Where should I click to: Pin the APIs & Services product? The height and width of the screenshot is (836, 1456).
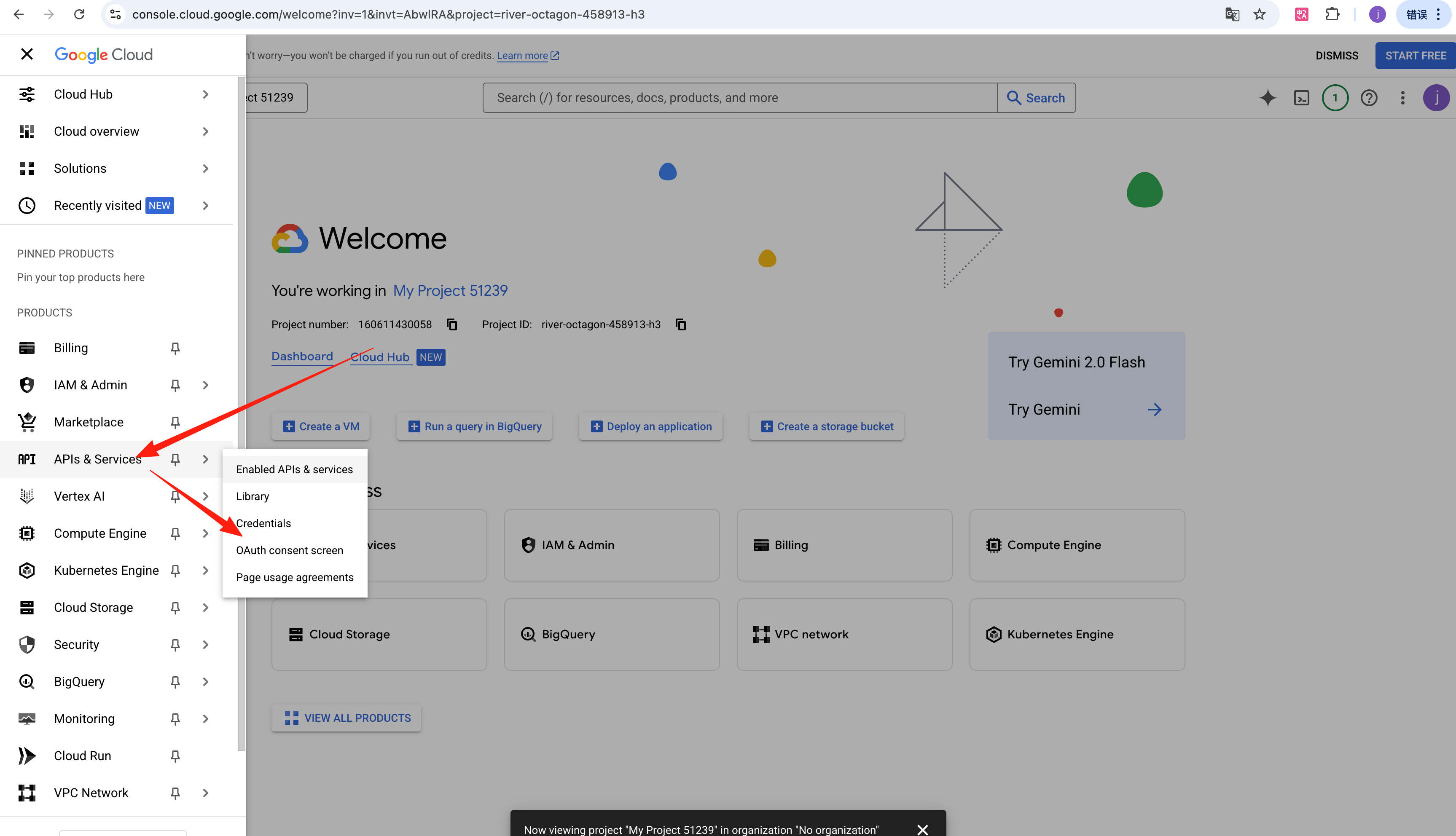click(175, 459)
